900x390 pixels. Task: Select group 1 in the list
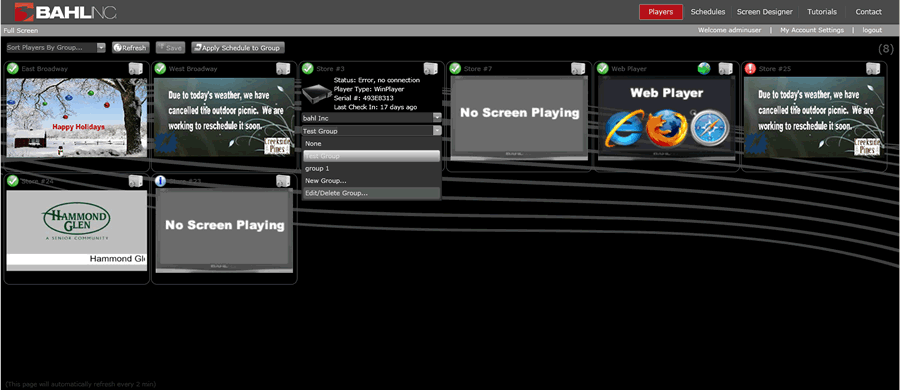(371, 168)
